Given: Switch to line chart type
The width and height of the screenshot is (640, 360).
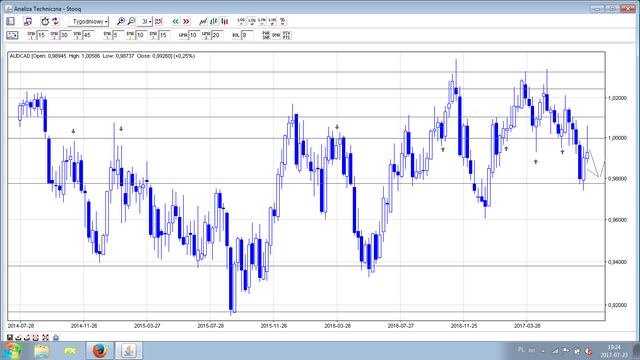Looking at the screenshot, I should (x=203, y=21).
